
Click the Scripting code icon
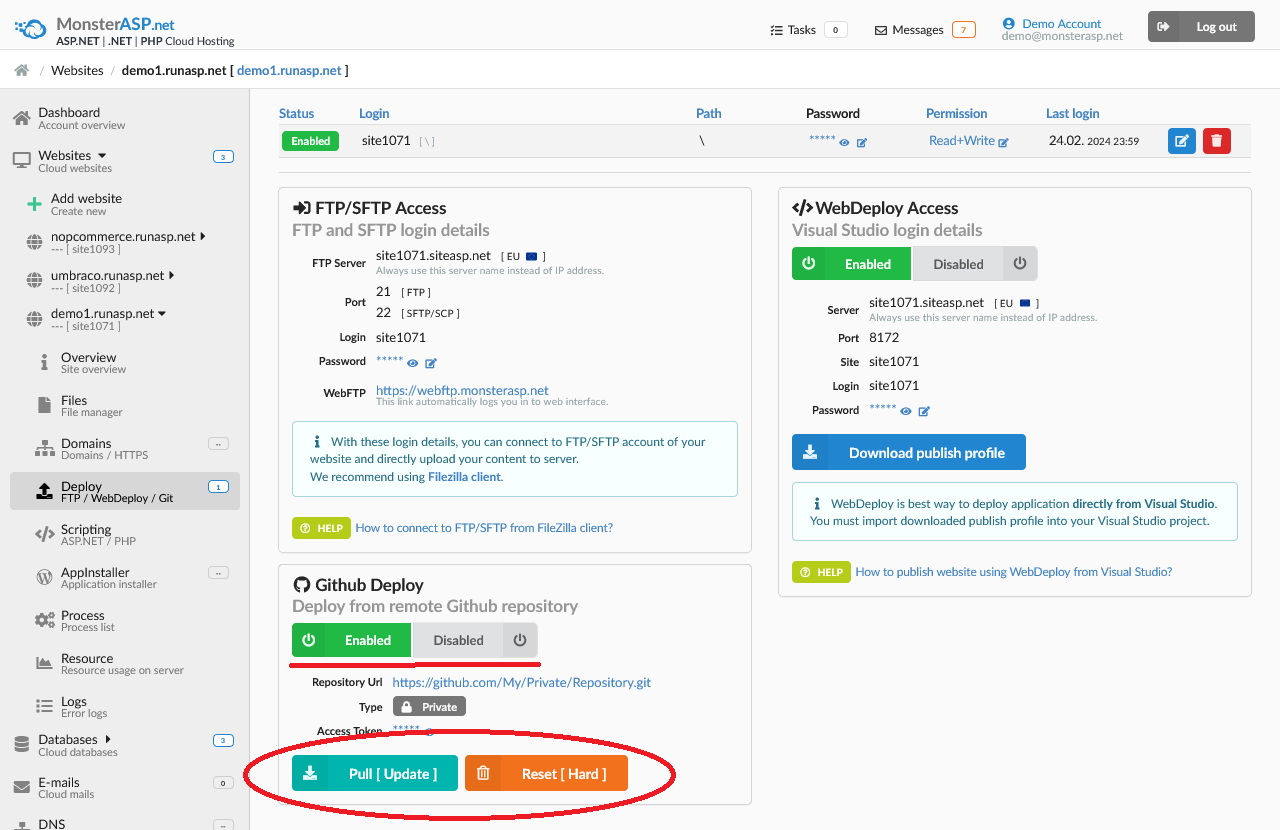point(45,534)
